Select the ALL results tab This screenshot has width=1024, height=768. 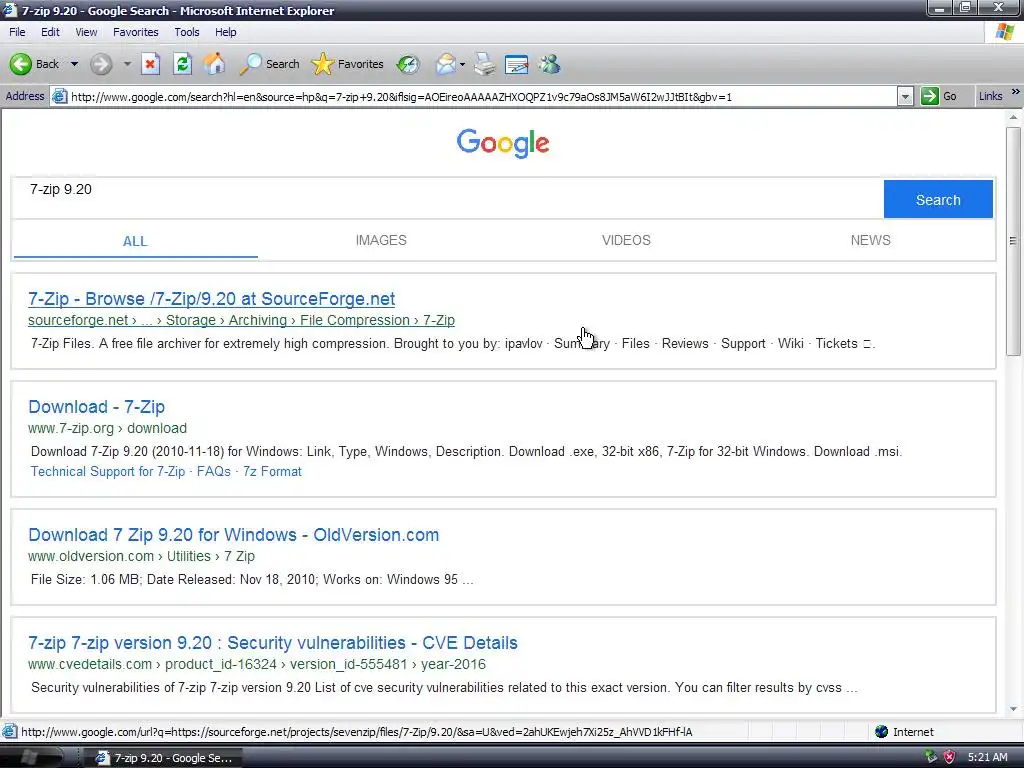point(135,241)
